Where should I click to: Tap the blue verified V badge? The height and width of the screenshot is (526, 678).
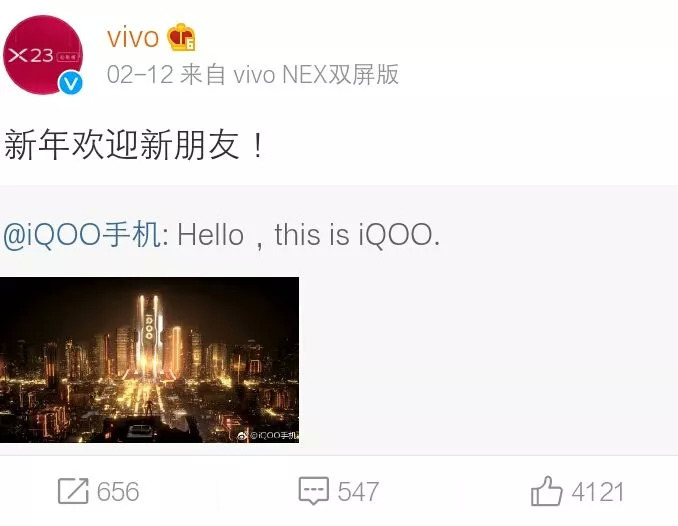(70, 83)
